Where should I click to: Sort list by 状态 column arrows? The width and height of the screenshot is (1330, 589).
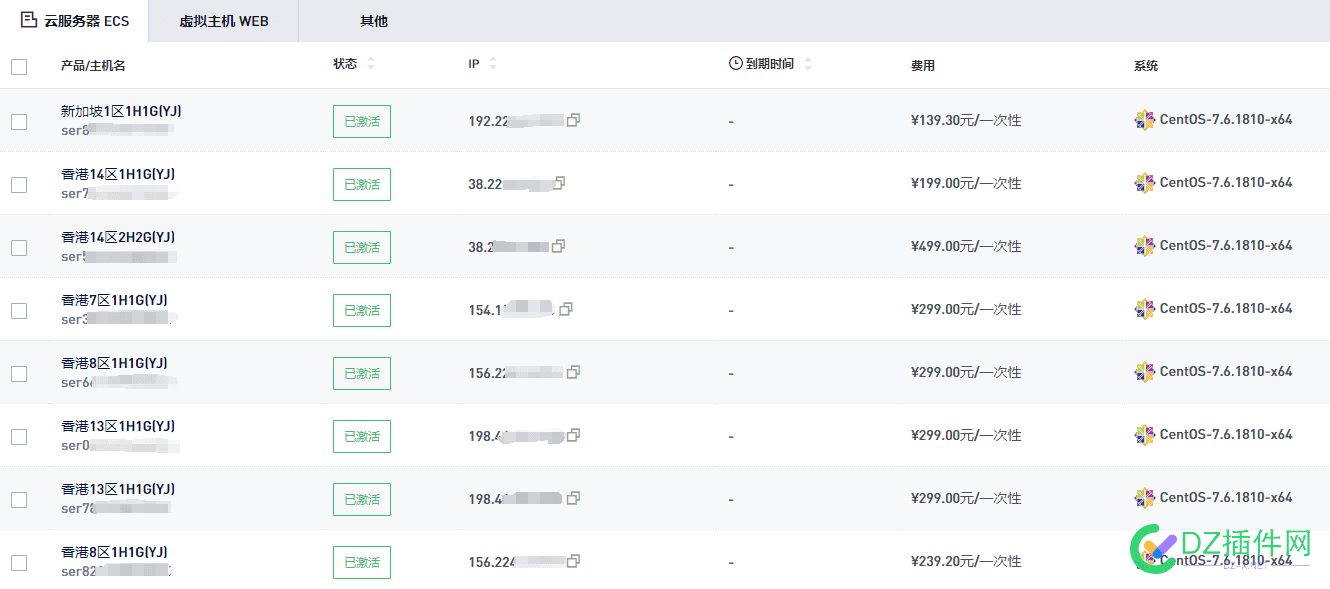point(371,64)
